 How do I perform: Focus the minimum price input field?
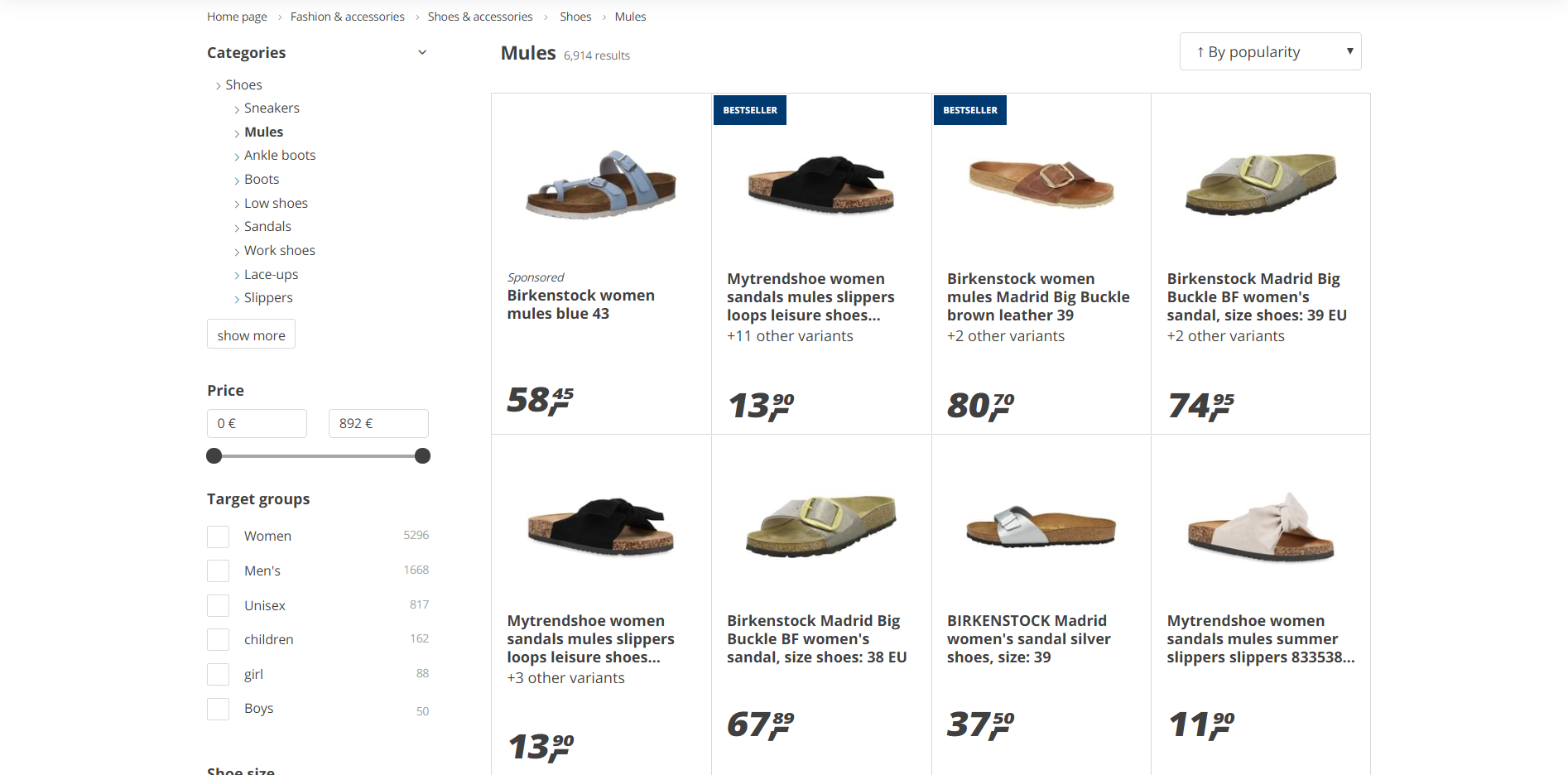257,423
